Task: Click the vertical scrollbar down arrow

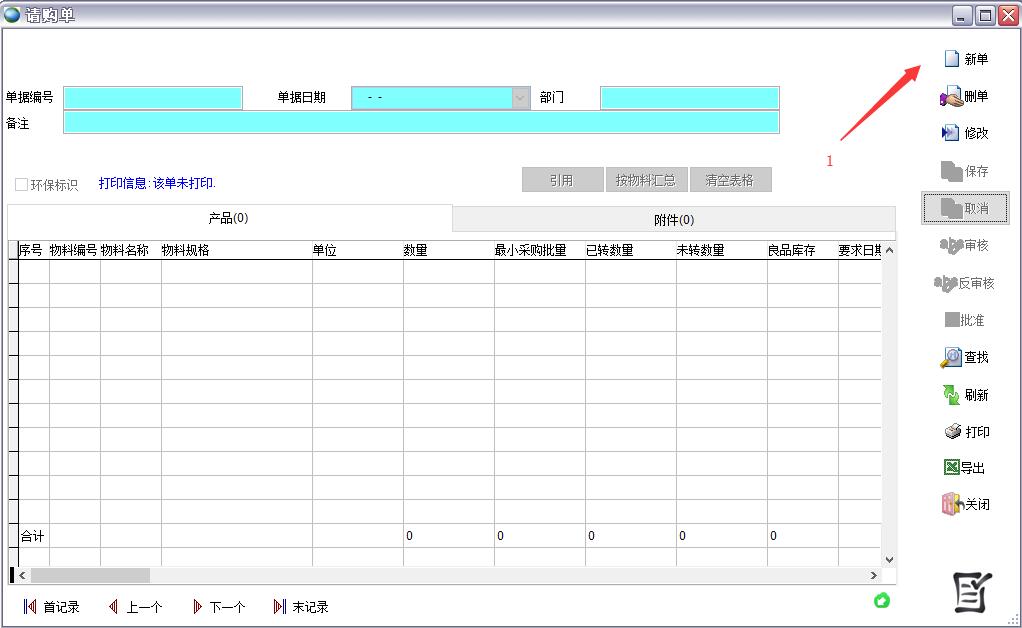Action: coord(889,560)
